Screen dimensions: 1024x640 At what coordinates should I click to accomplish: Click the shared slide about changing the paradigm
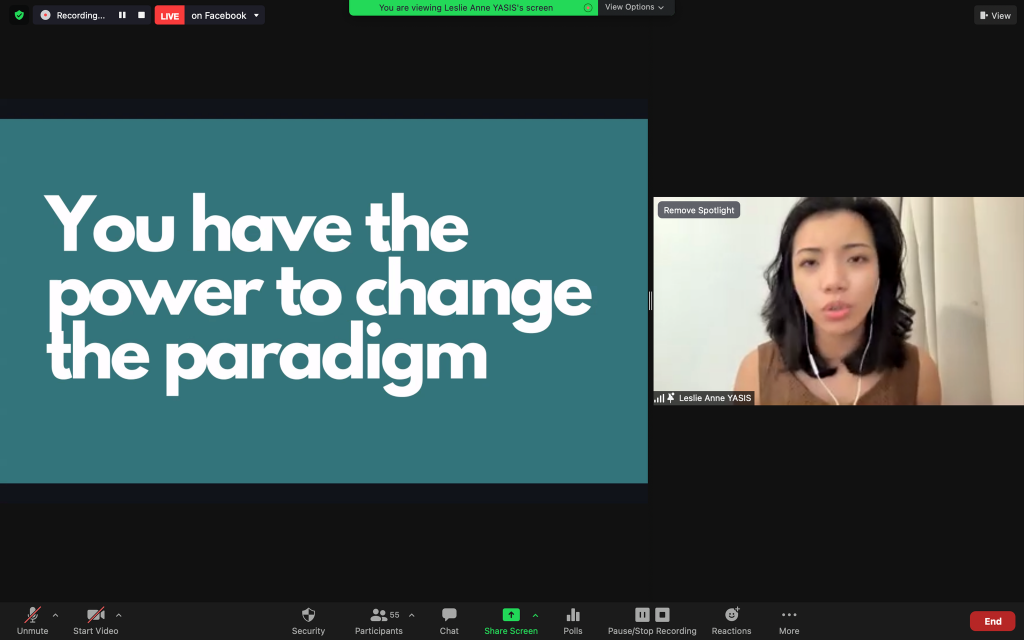(x=324, y=301)
